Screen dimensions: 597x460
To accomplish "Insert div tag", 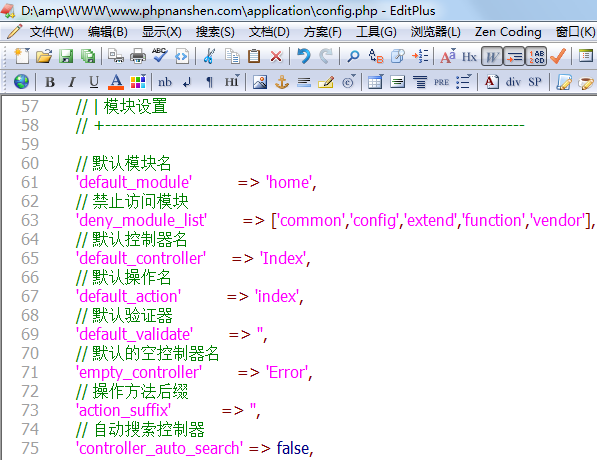I will [x=513, y=81].
